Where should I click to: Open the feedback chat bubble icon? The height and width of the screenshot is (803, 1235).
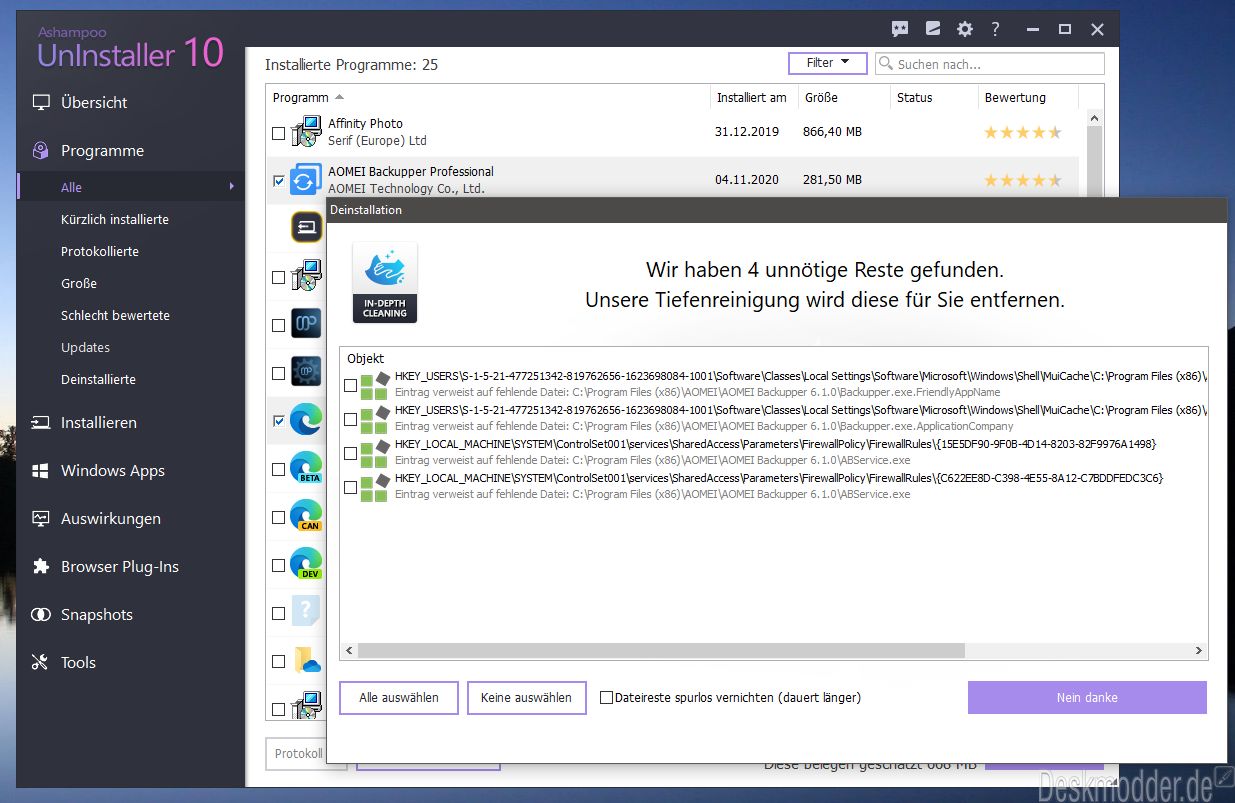900,29
